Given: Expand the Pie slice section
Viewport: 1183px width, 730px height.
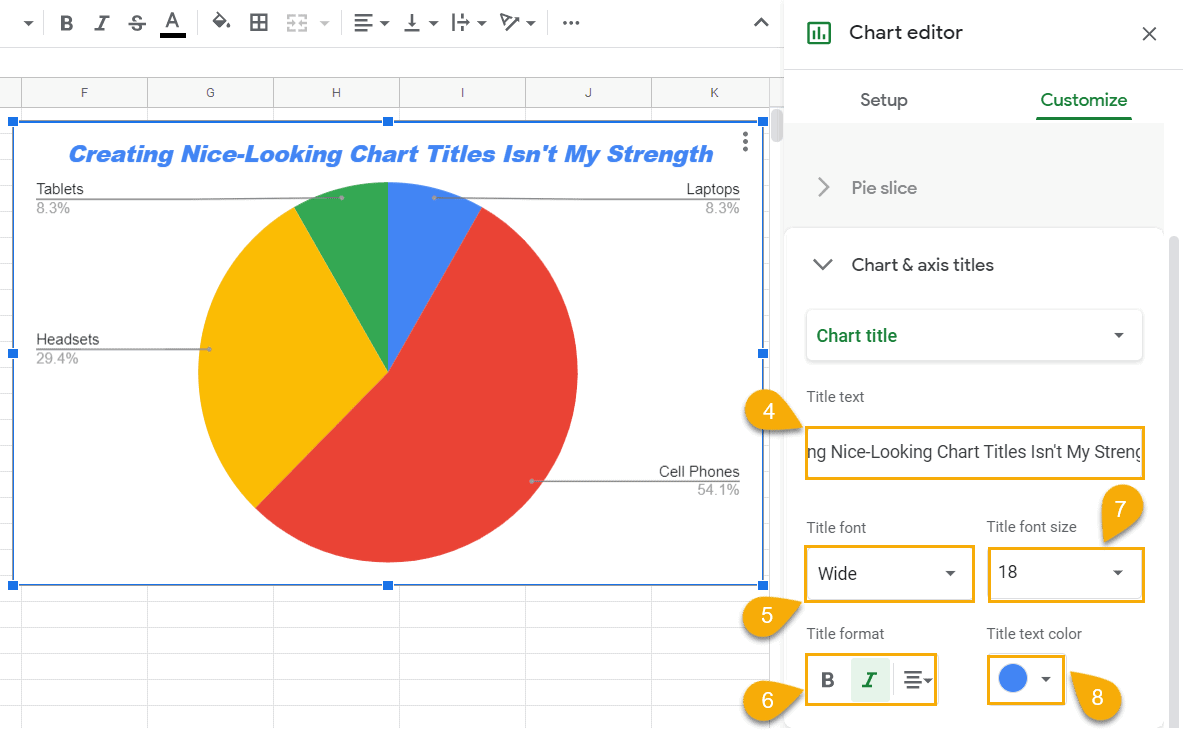Looking at the screenshot, I should click(822, 188).
